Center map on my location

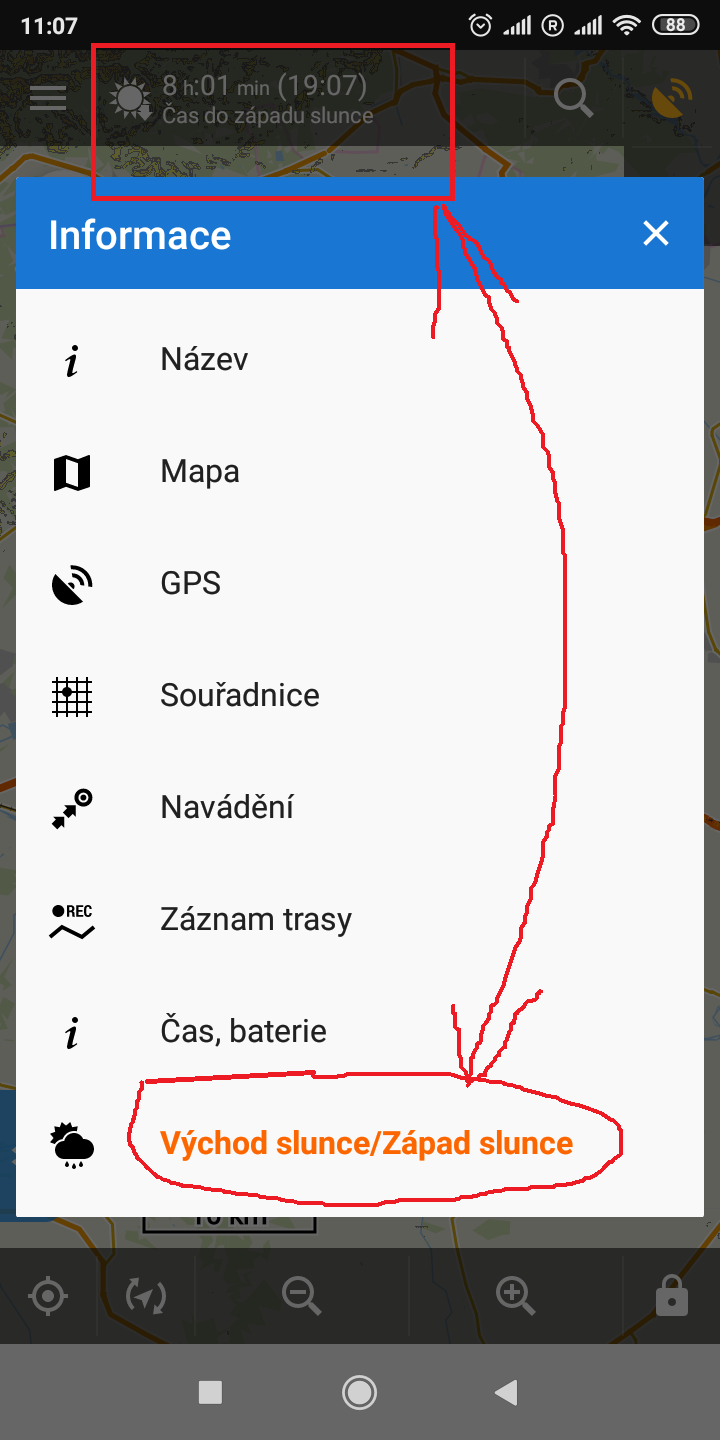tap(48, 1297)
